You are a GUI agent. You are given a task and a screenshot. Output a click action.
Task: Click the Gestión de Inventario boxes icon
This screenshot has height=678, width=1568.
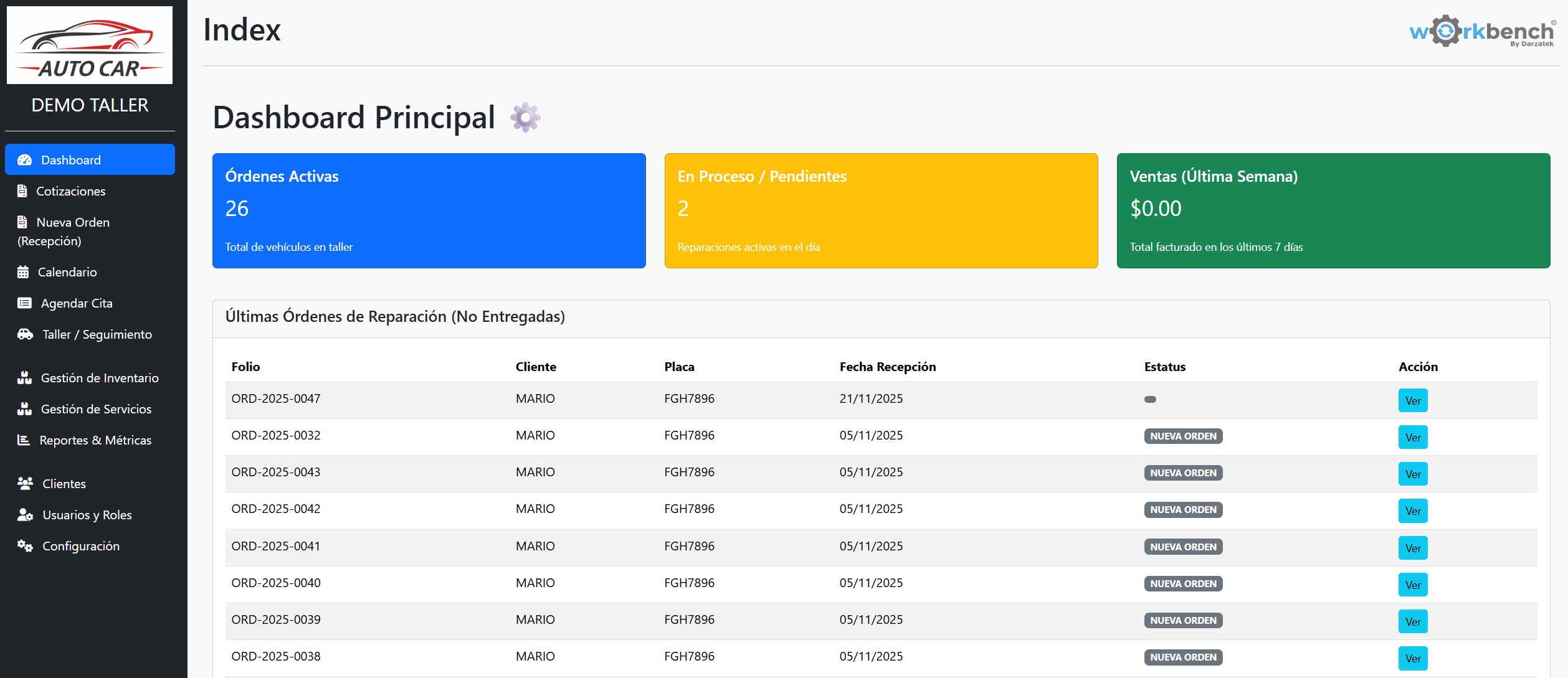tap(24, 378)
